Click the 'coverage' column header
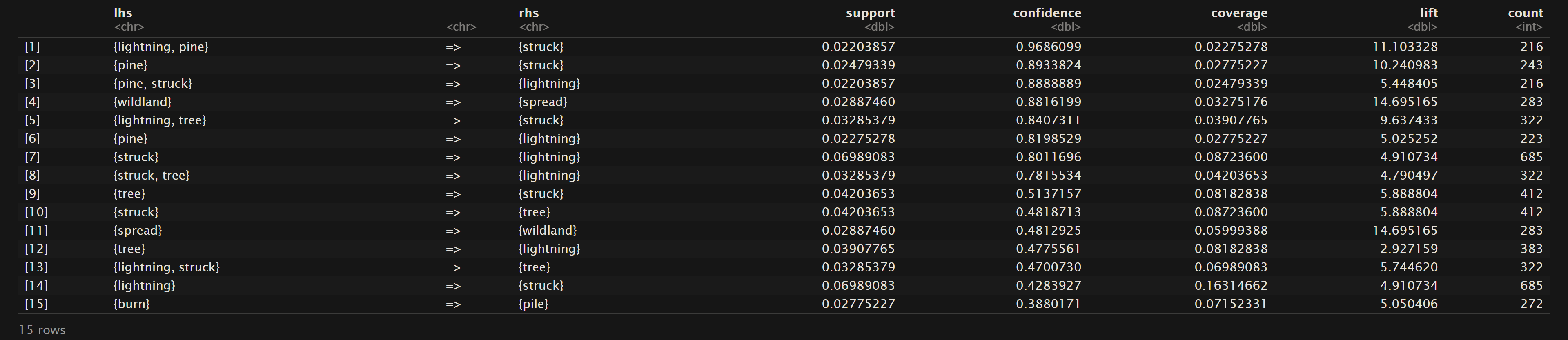Viewport: 1568px width, 340px height. pos(1239,13)
